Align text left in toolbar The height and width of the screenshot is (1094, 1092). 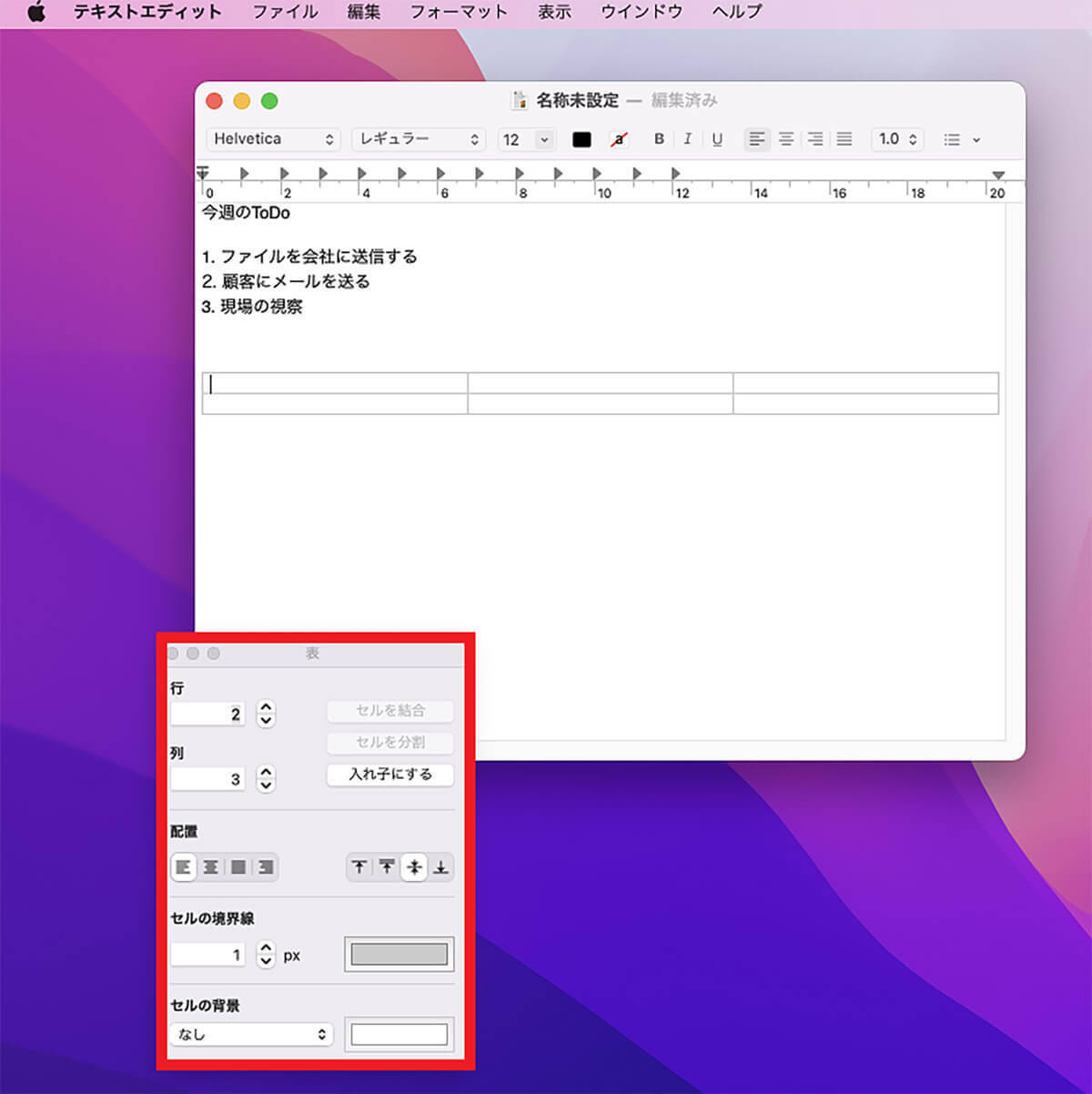(756, 139)
